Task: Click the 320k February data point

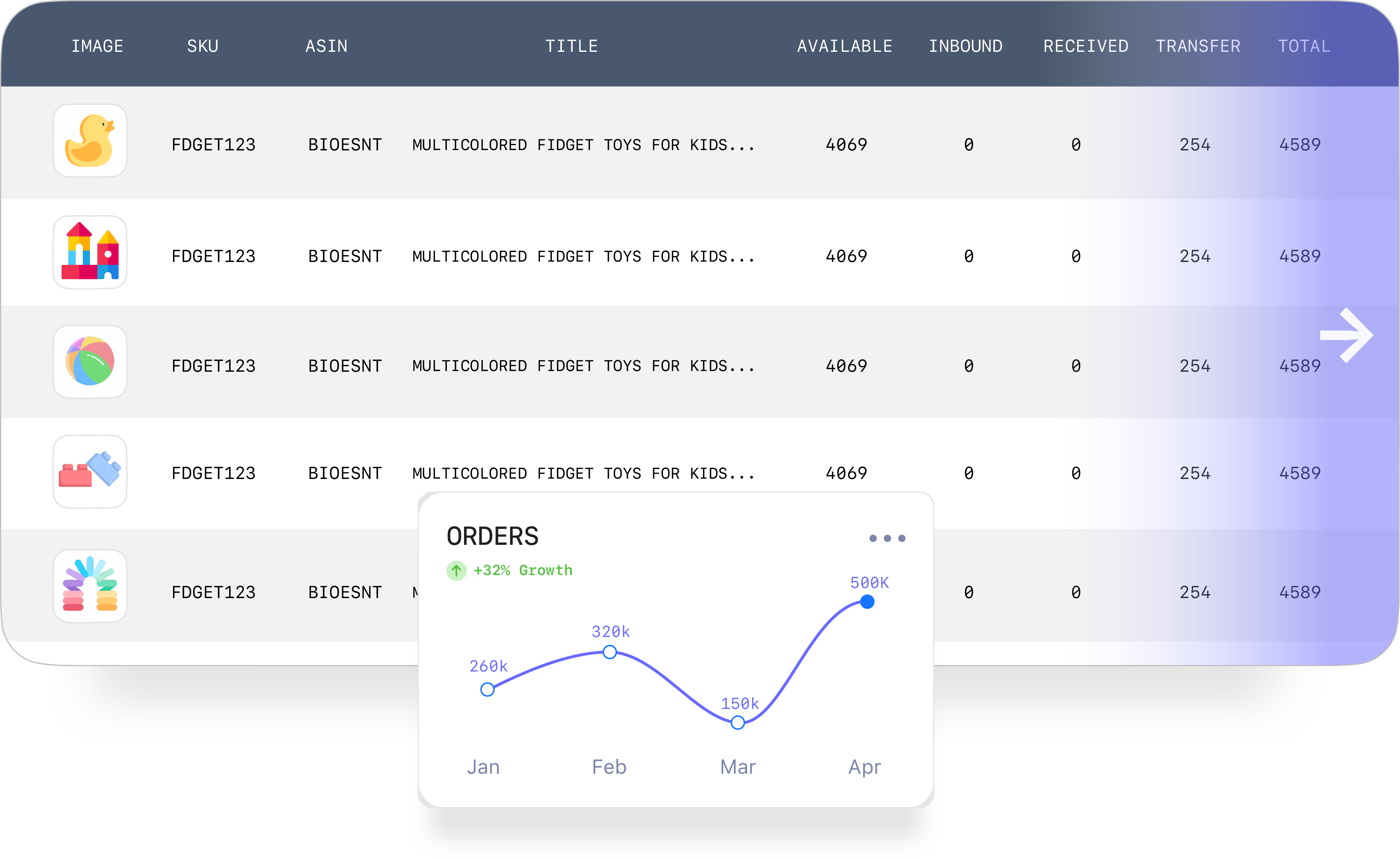Action: [610, 652]
